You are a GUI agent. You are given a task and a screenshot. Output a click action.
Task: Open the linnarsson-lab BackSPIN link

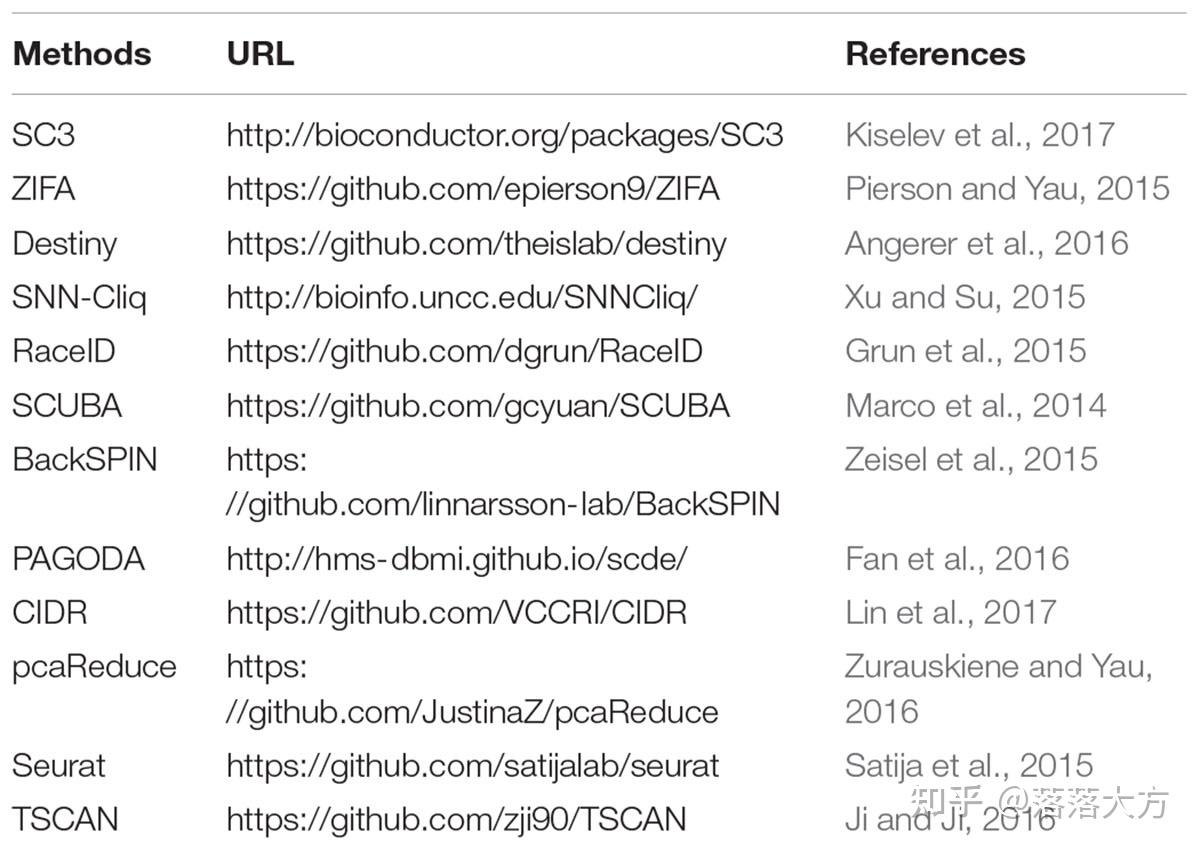click(502, 503)
